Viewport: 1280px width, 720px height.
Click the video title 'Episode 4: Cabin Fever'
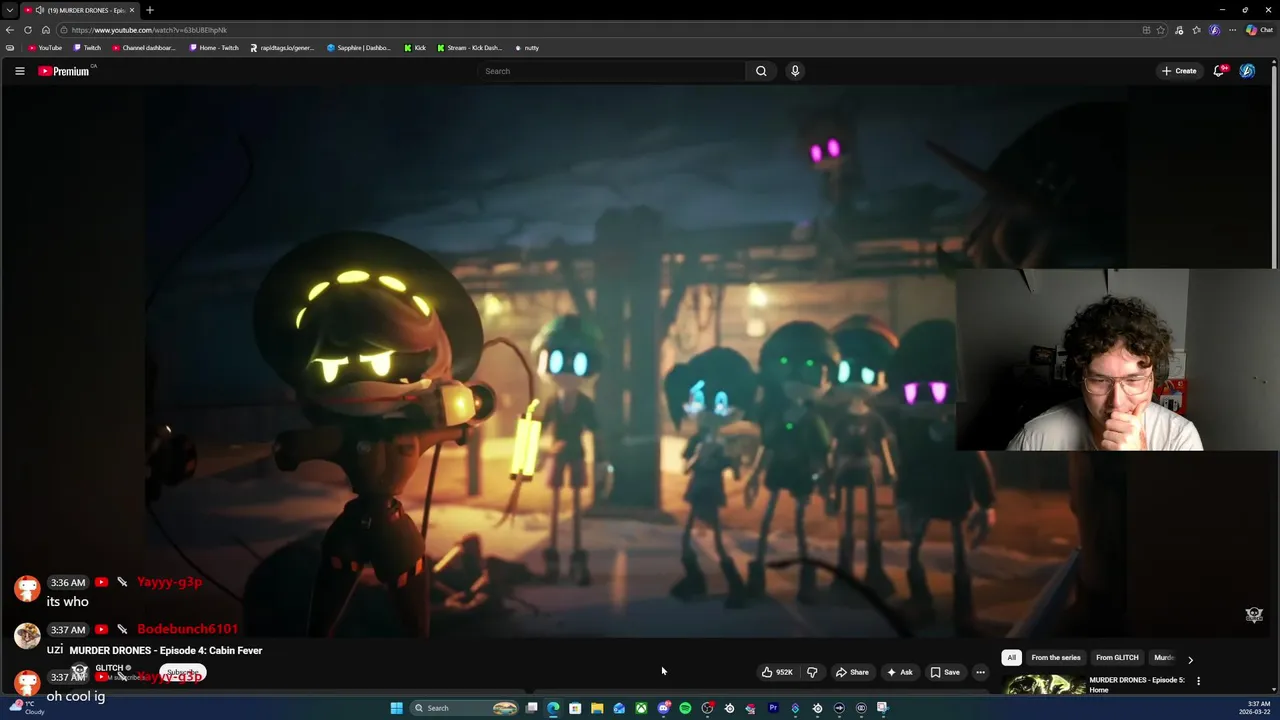pyautogui.click(x=166, y=650)
